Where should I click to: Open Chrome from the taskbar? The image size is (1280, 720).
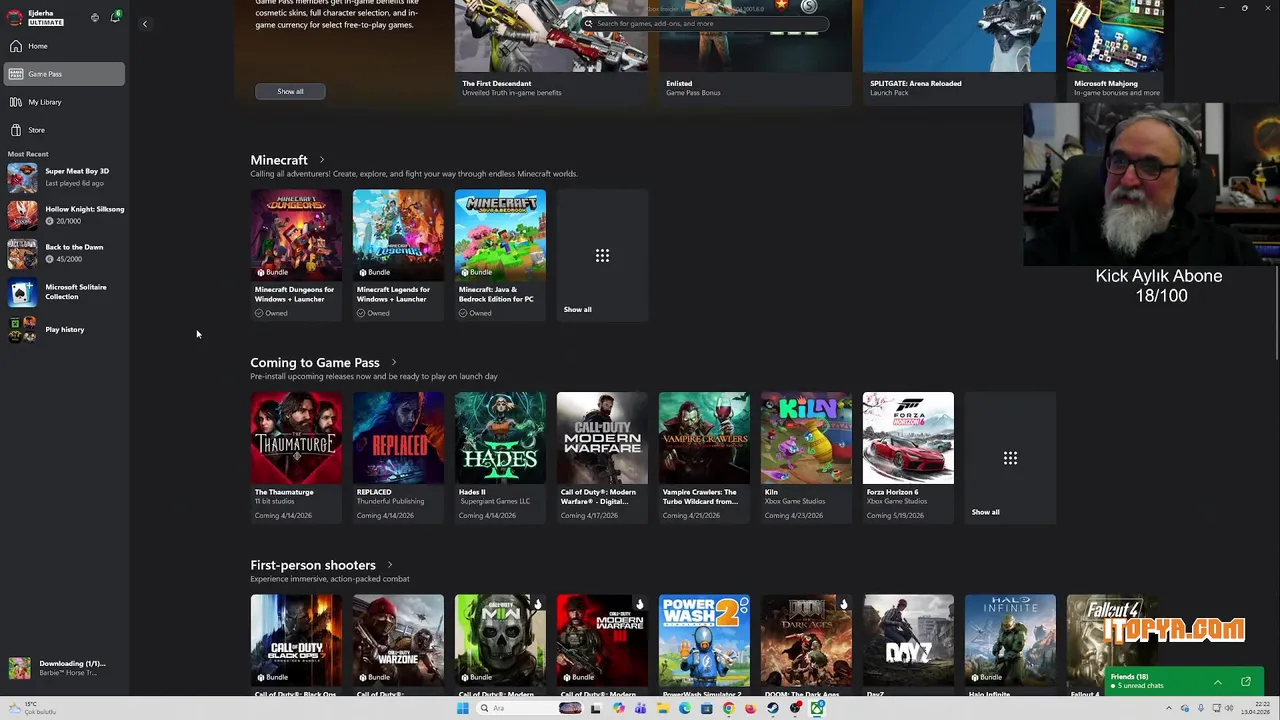click(728, 709)
